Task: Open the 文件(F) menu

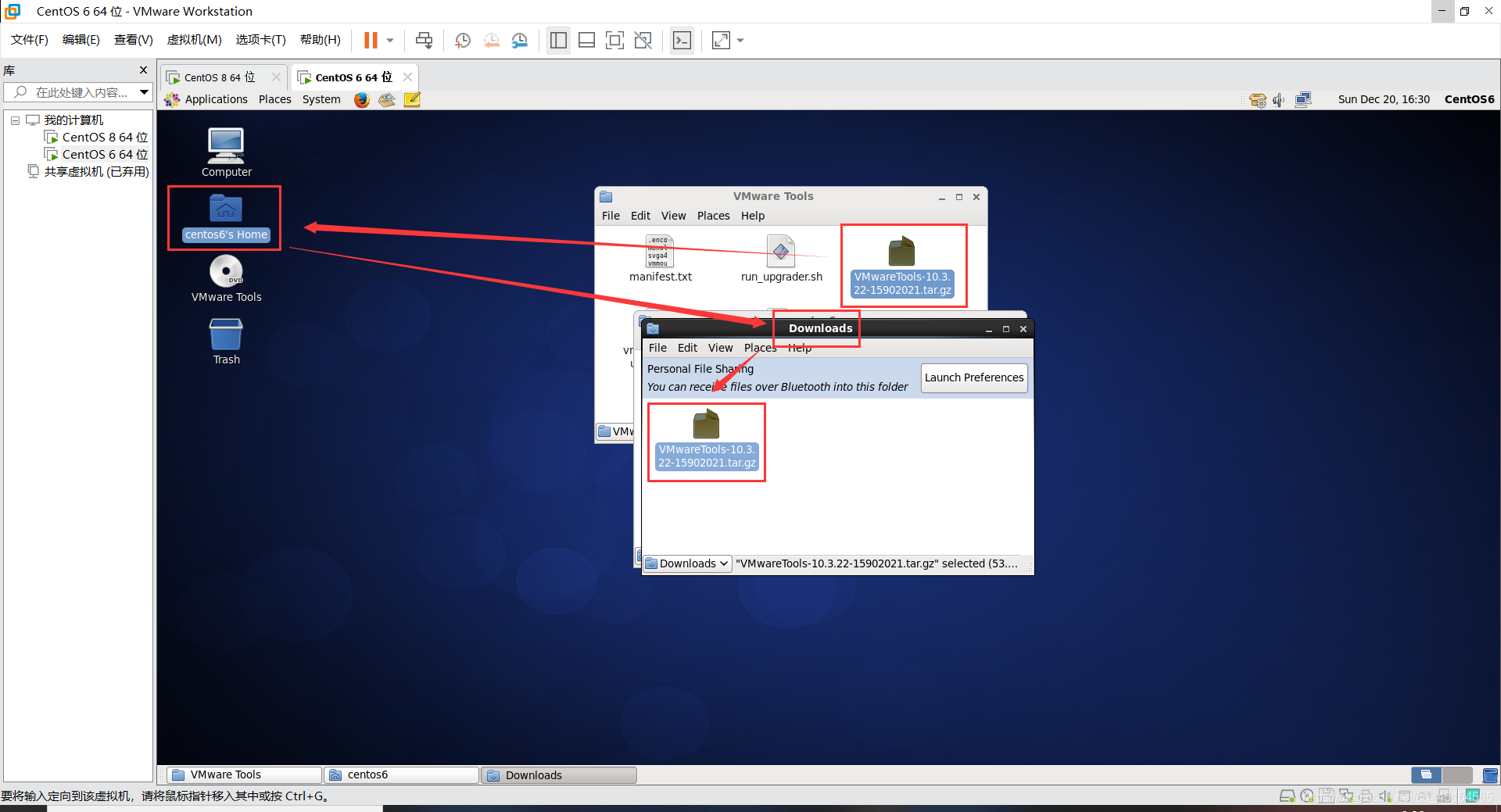Action: 30,40
